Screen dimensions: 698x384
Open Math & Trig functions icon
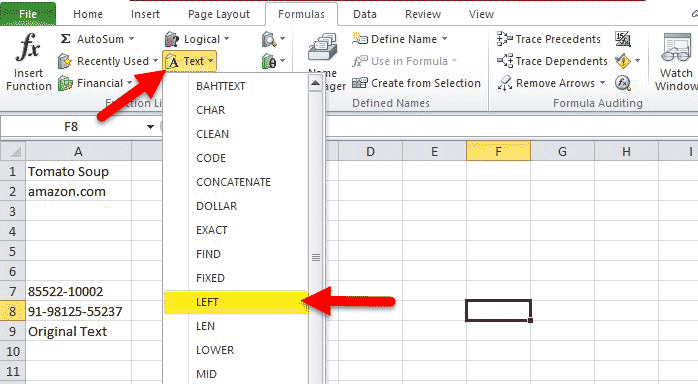269,61
